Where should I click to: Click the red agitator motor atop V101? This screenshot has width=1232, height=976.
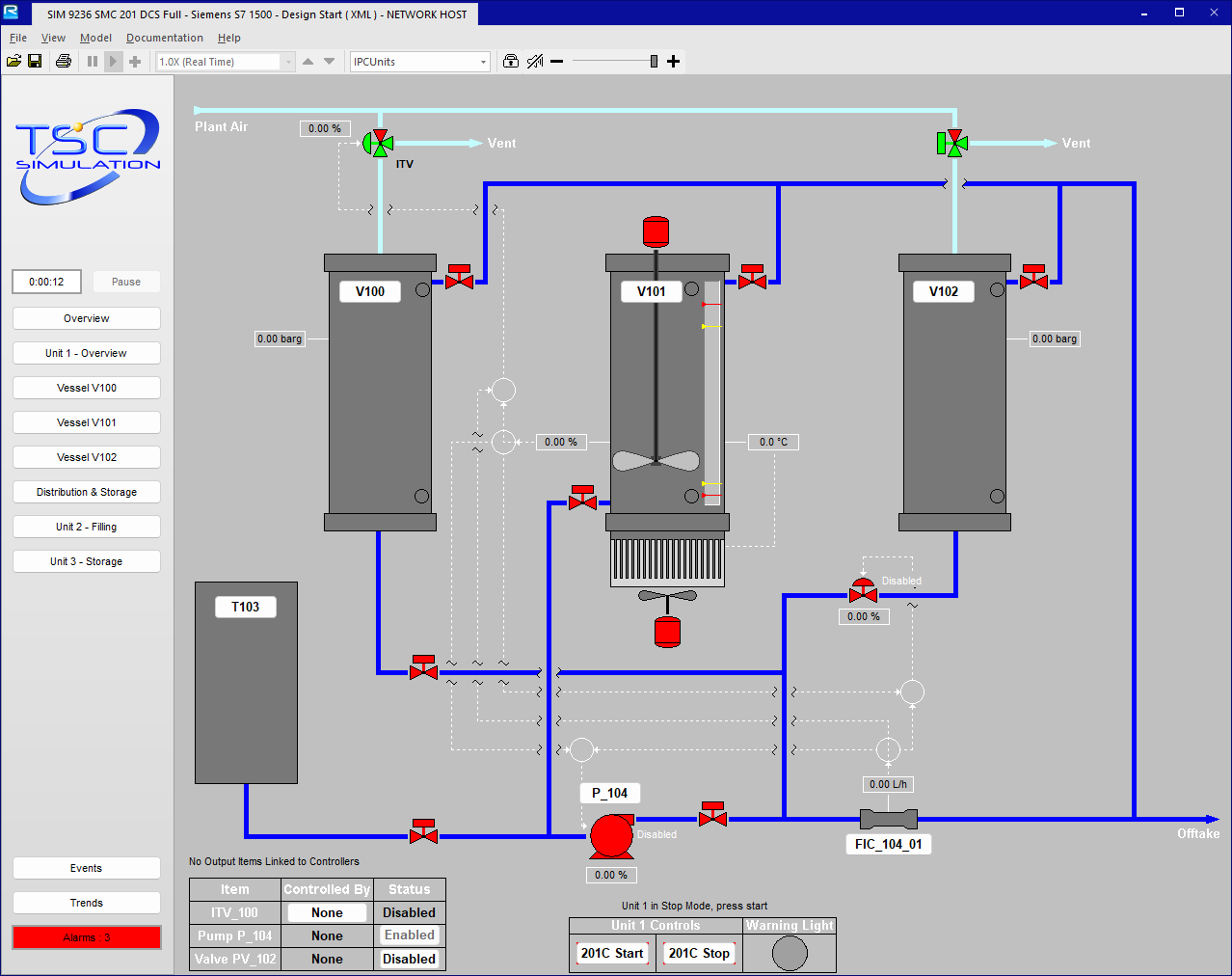(x=656, y=231)
